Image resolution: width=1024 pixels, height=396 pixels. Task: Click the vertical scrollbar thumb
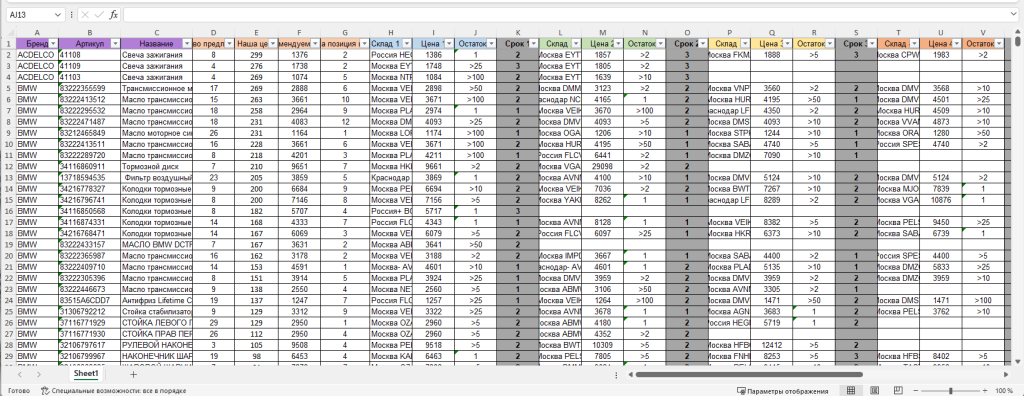tap(1017, 42)
